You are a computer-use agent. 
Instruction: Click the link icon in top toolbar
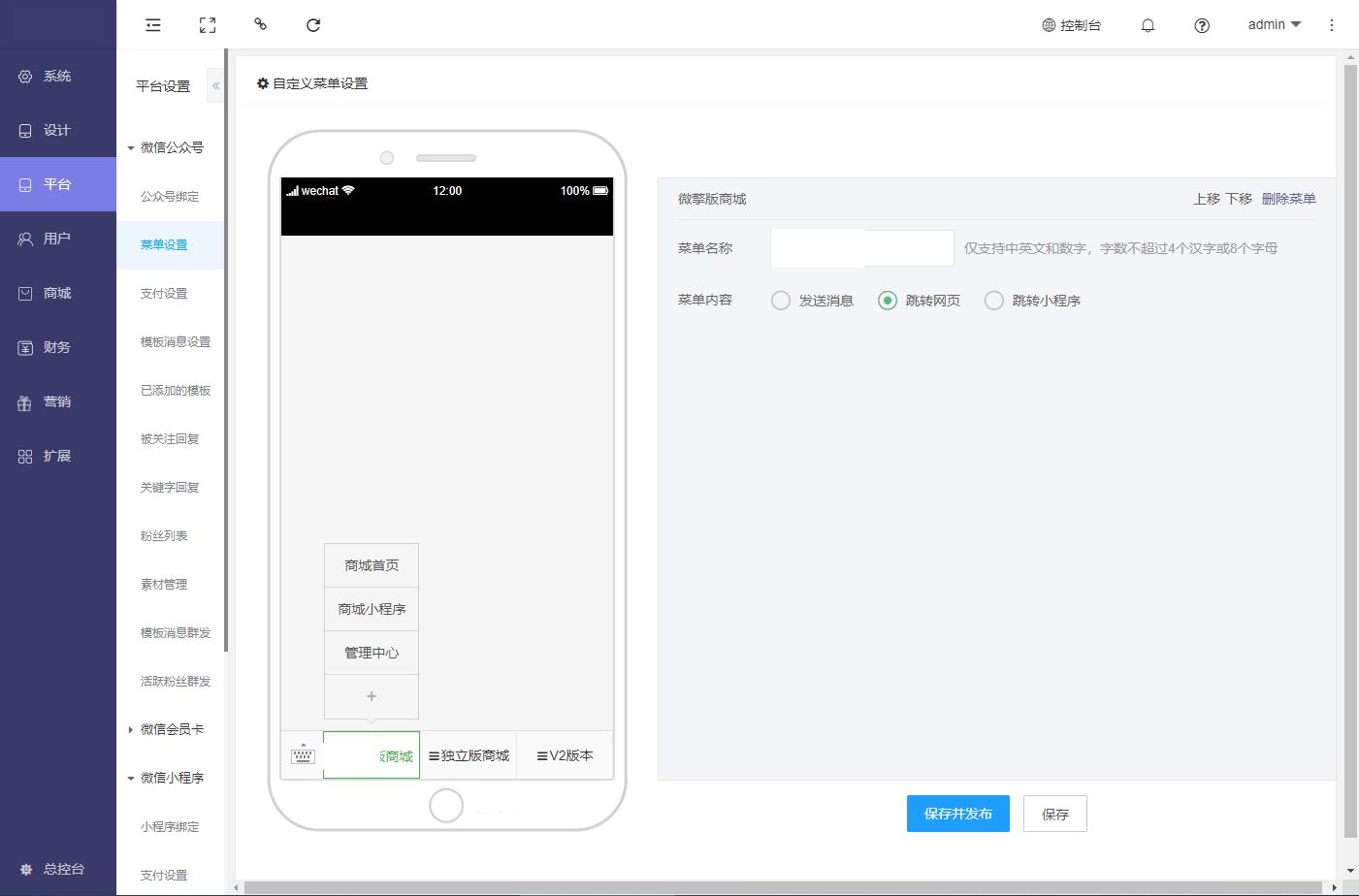click(x=260, y=24)
